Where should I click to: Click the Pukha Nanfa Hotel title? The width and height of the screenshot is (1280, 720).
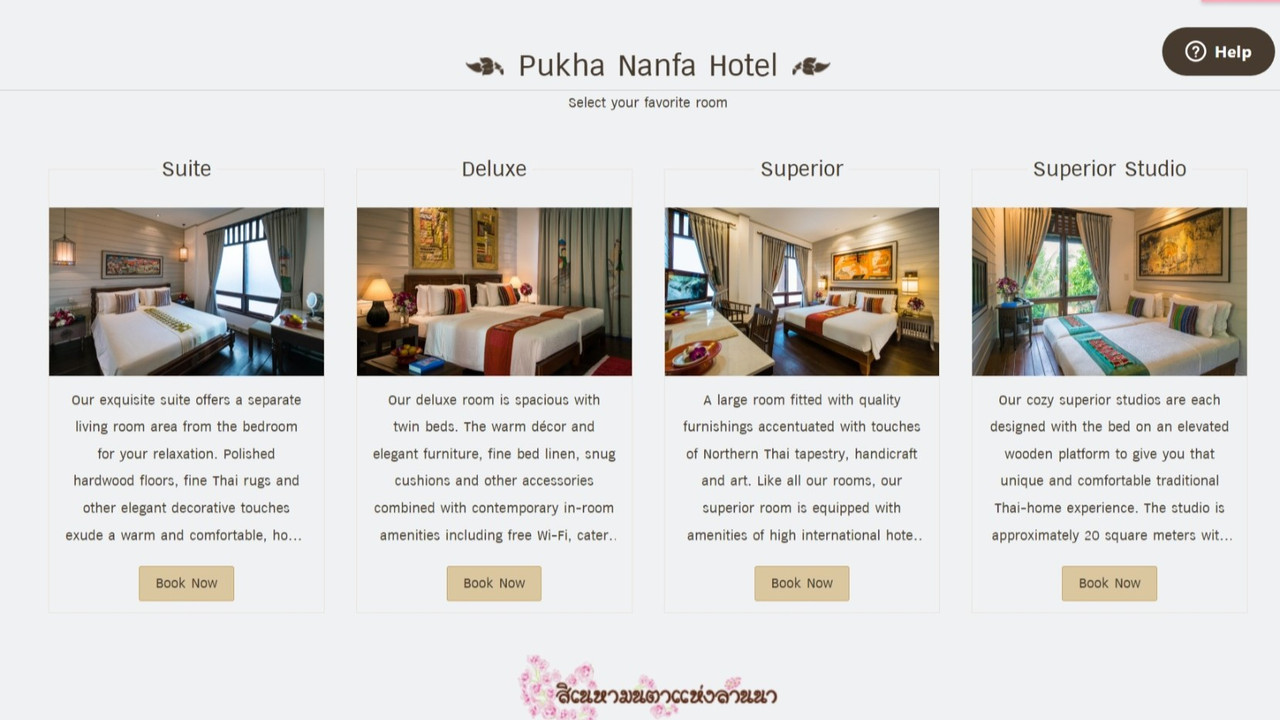[648, 66]
